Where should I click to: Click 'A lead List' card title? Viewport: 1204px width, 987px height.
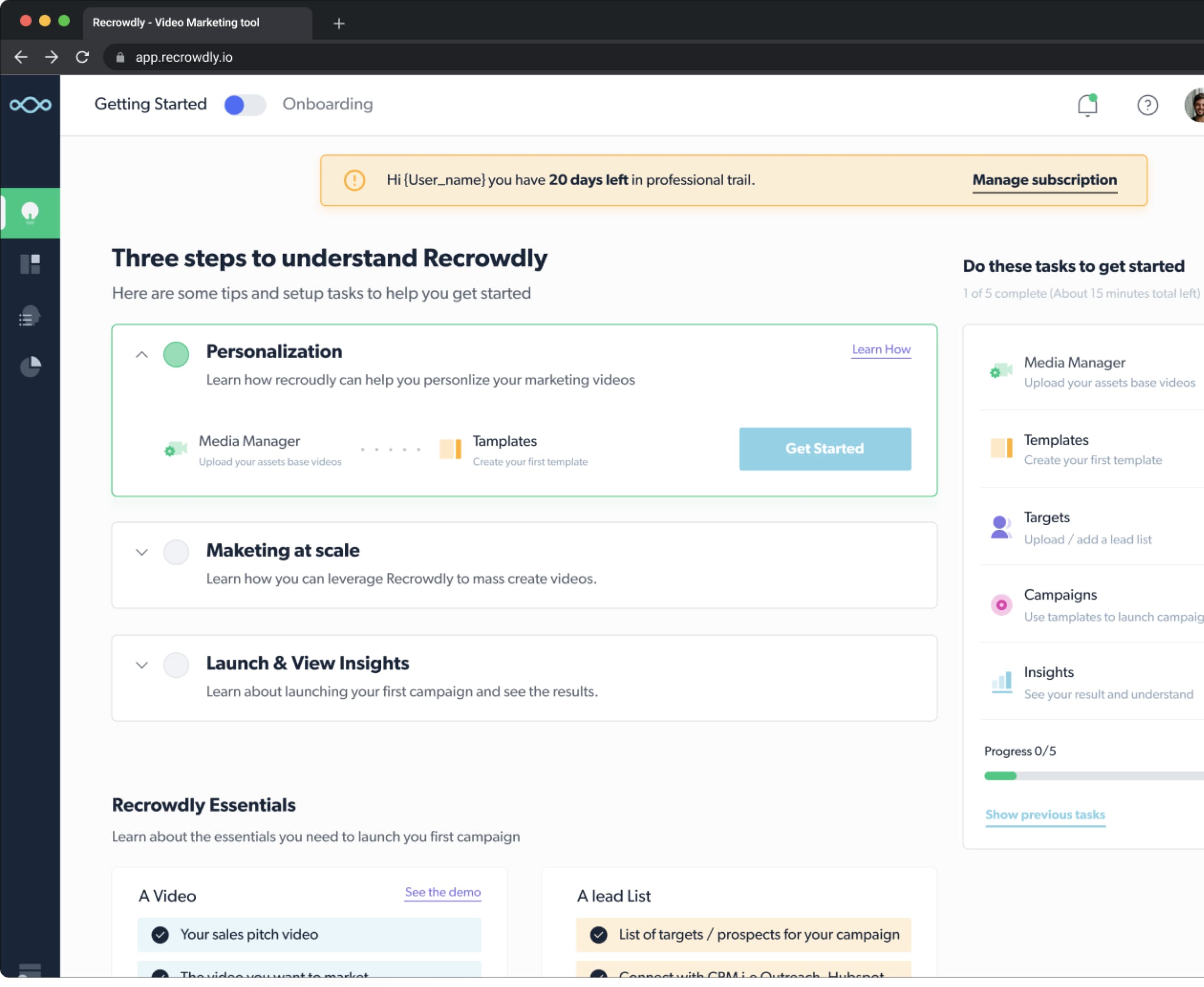(613, 895)
